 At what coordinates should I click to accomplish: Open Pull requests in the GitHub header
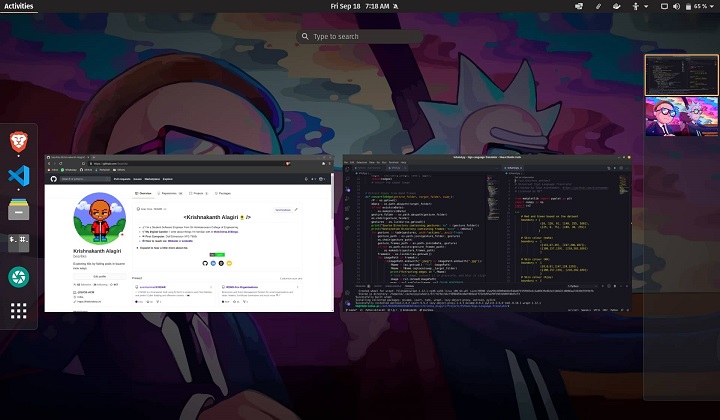pyautogui.click(x=122, y=179)
